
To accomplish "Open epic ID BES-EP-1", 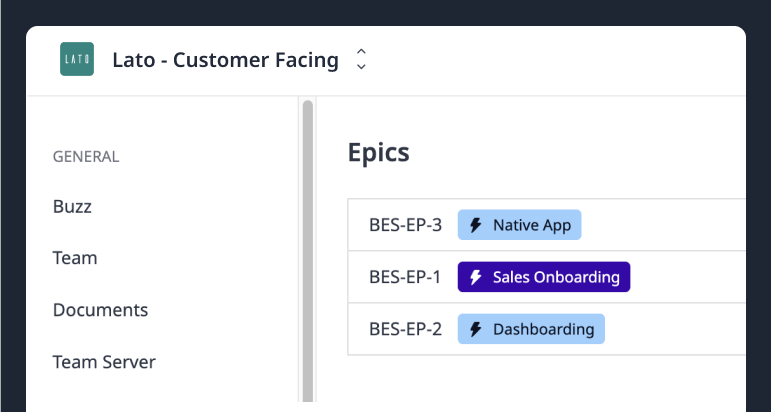I will pyautogui.click(x=405, y=277).
